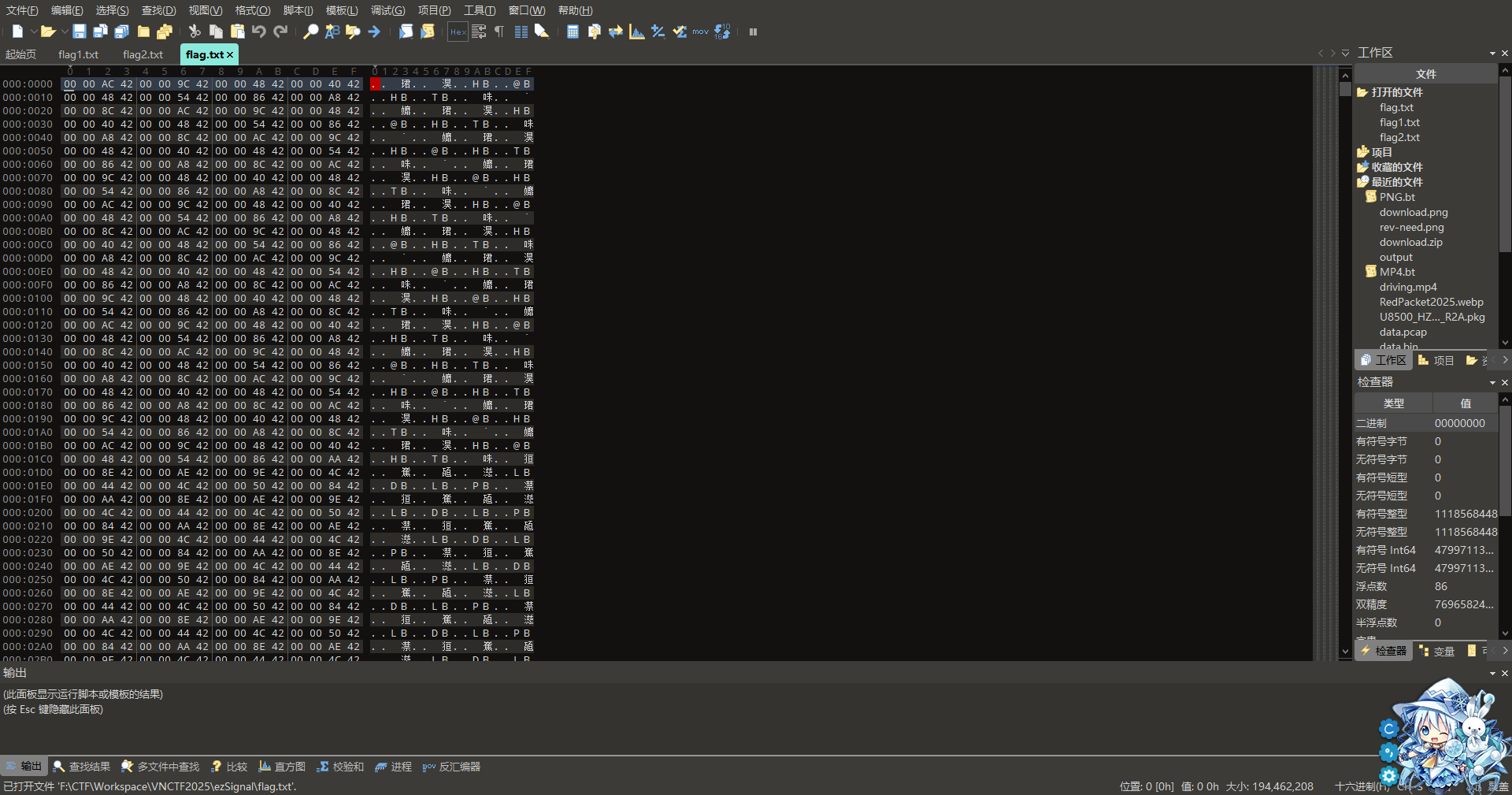Click the Histogram chart toolbar icon
The height and width of the screenshot is (795, 1512).
tap(636, 32)
